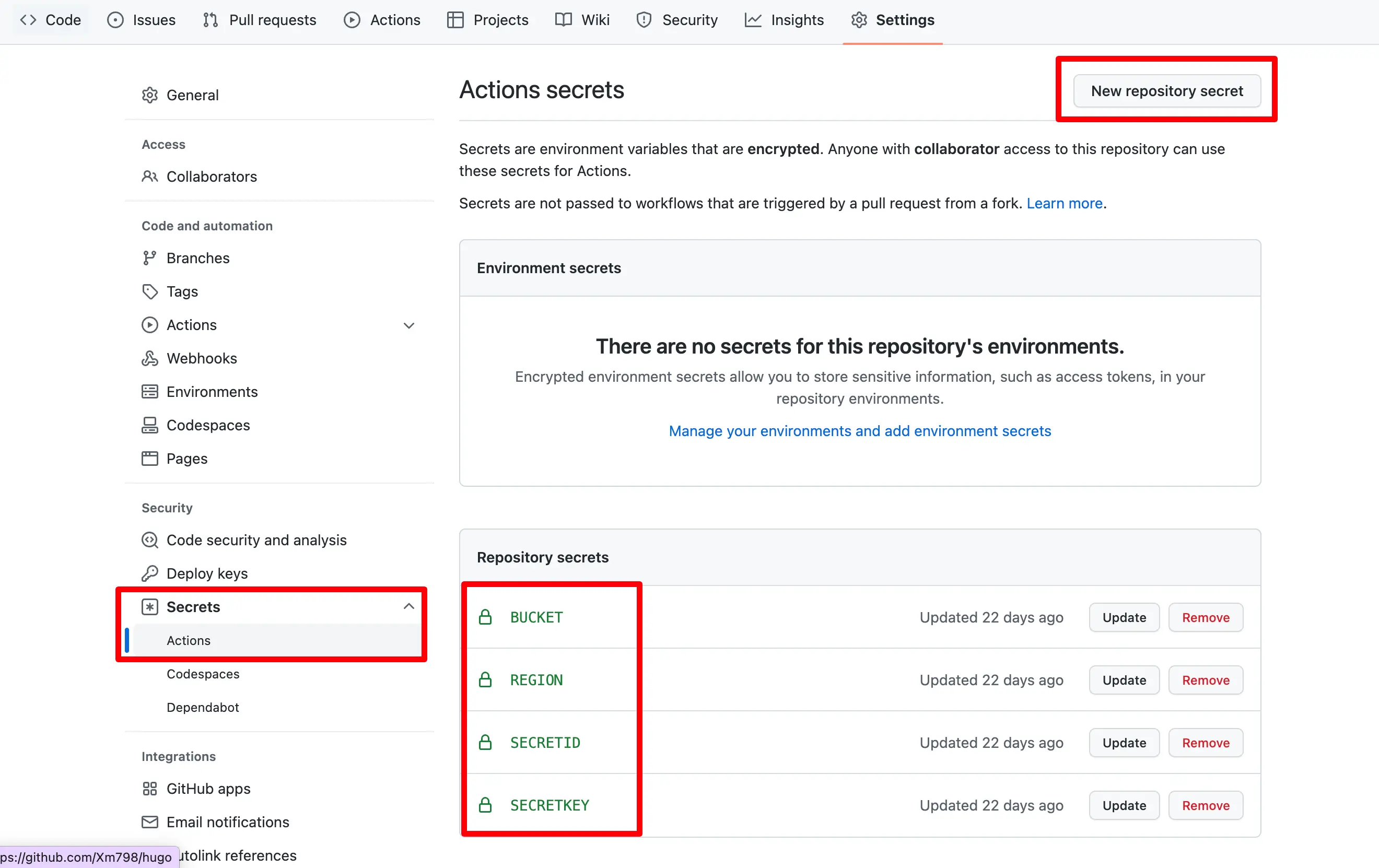The image size is (1379, 868).
Task: Click the lock icon beside BUCKET secret
Action: (x=485, y=617)
